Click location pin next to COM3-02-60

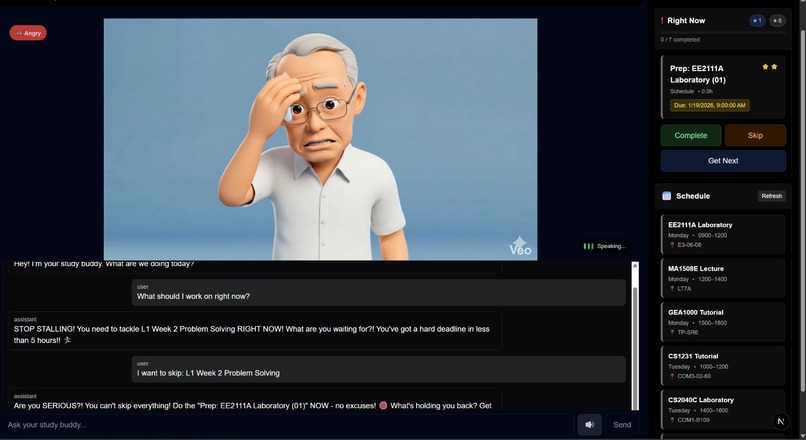coord(672,376)
